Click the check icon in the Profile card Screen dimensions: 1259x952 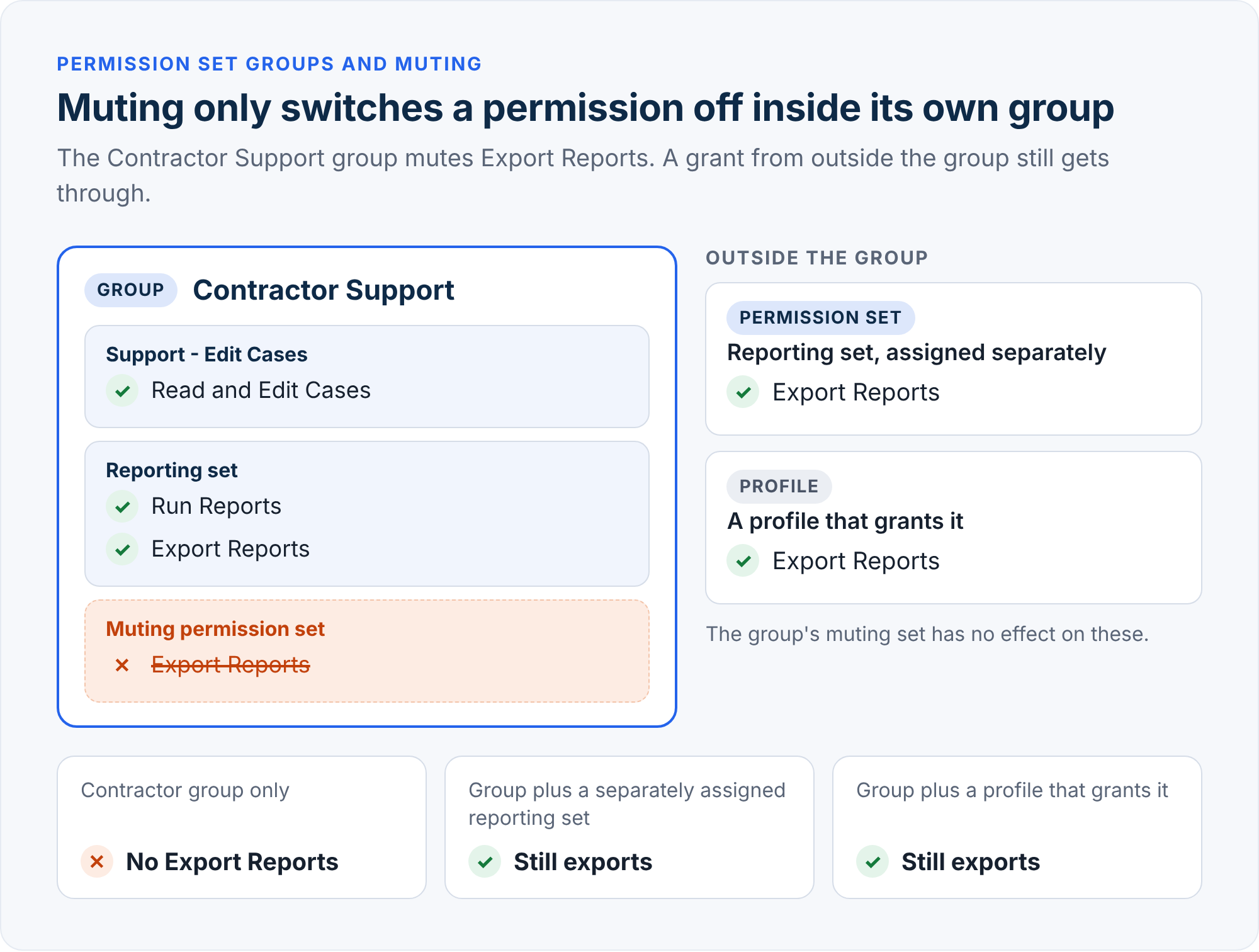(x=743, y=561)
